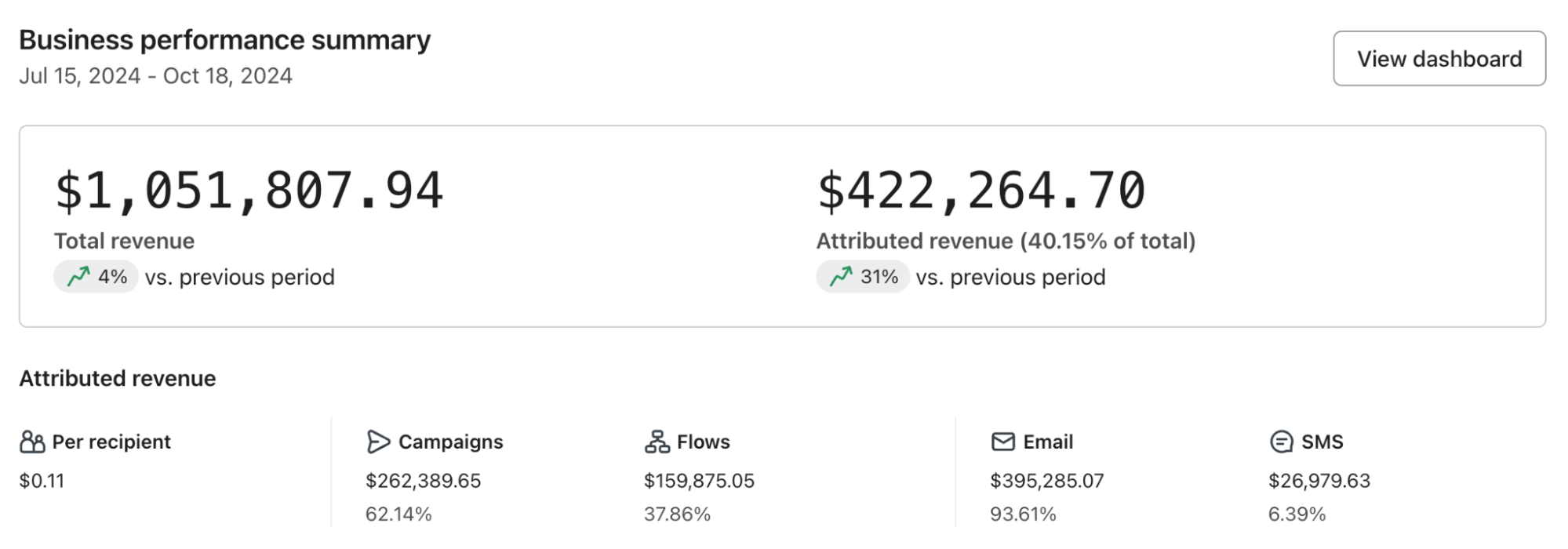Open the View dashboard button
The width and height of the screenshot is (1568, 549).
1439,59
